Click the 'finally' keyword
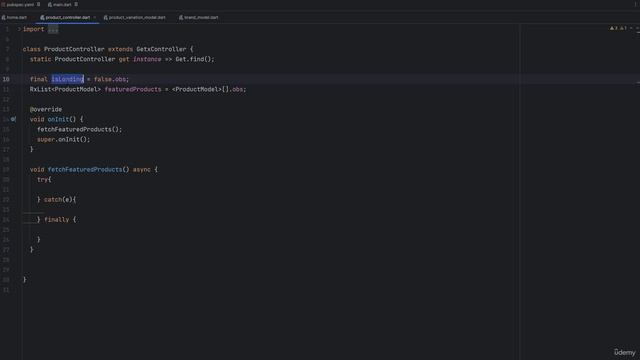The image size is (640, 360). click(56, 219)
